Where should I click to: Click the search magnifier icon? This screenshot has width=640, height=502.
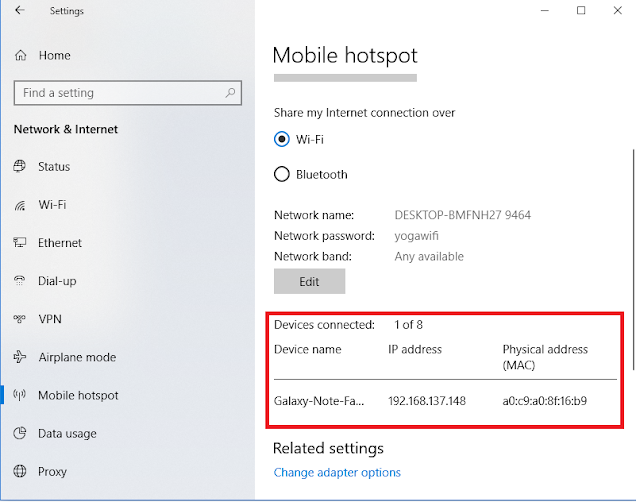click(x=230, y=93)
